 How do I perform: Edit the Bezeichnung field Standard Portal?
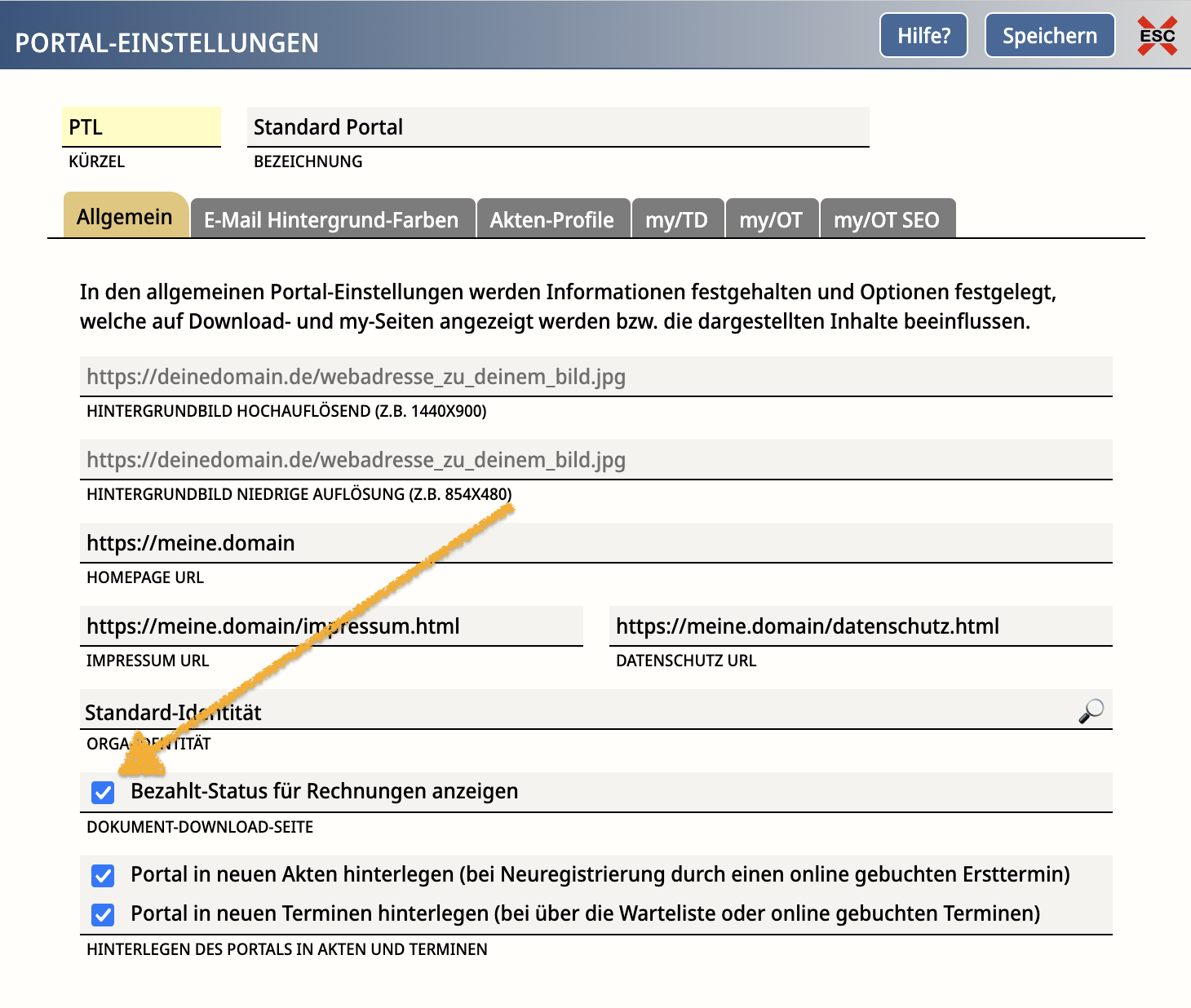point(557,127)
